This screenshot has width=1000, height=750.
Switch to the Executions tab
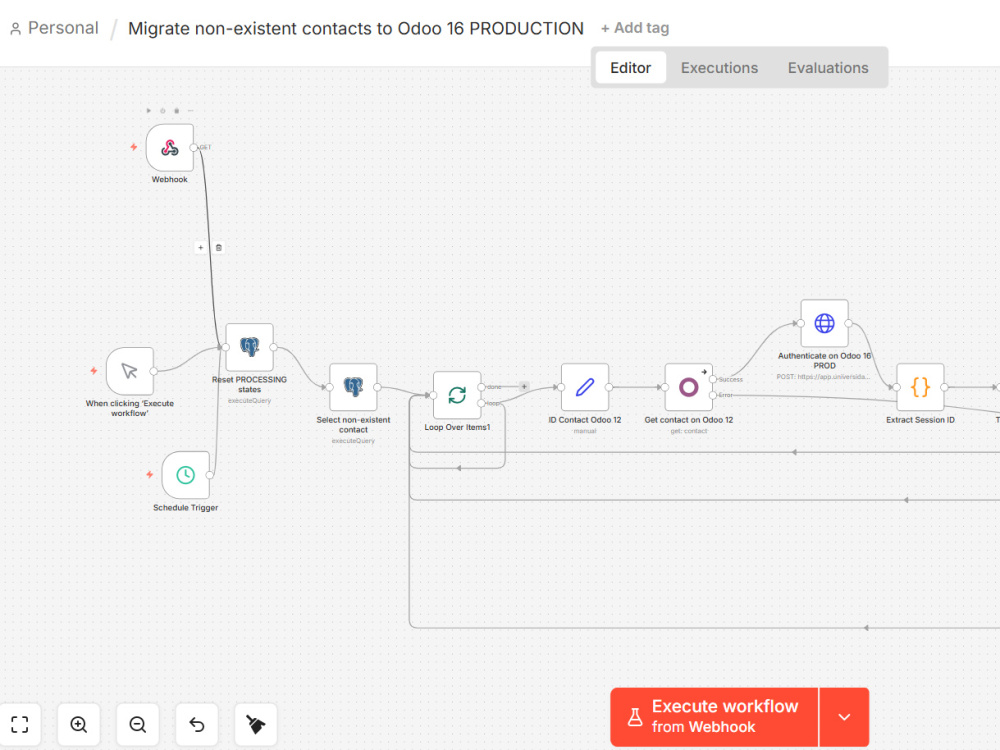pos(719,68)
